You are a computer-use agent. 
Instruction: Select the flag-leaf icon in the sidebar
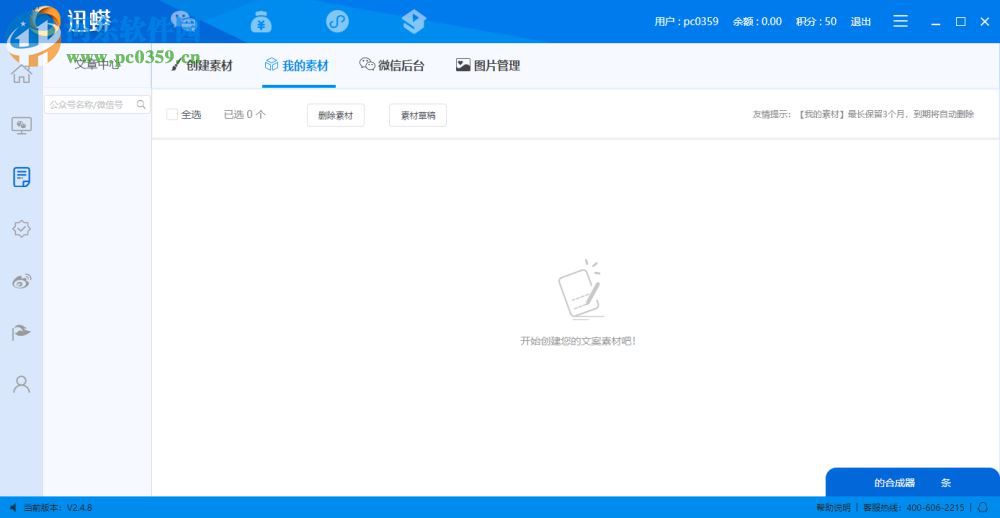tap(22, 332)
